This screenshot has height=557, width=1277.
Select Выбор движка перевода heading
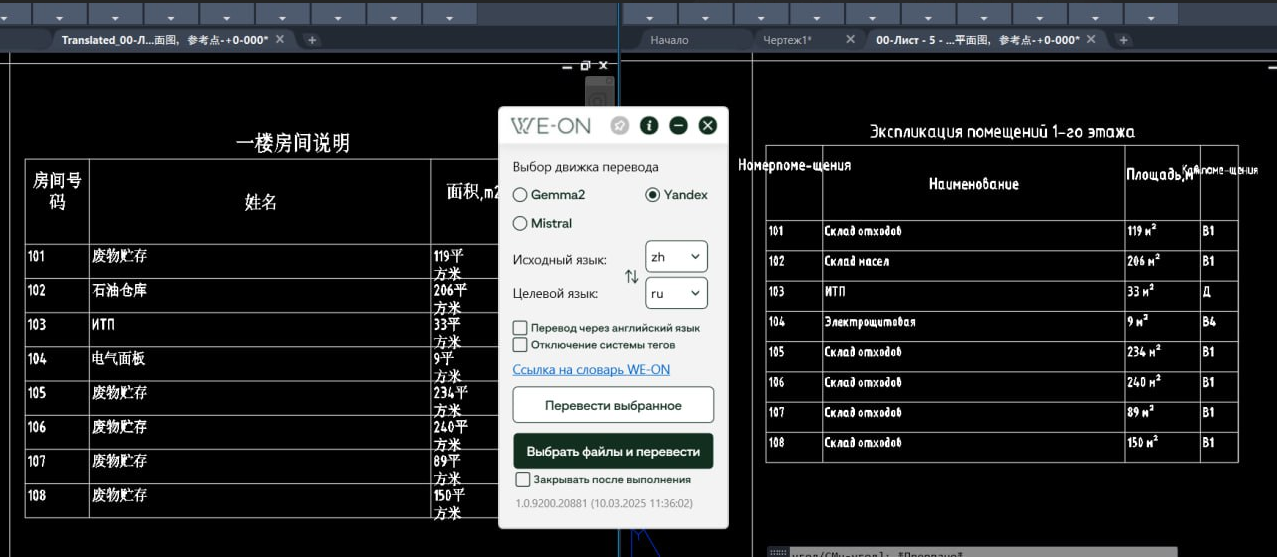pyautogui.click(x=585, y=167)
